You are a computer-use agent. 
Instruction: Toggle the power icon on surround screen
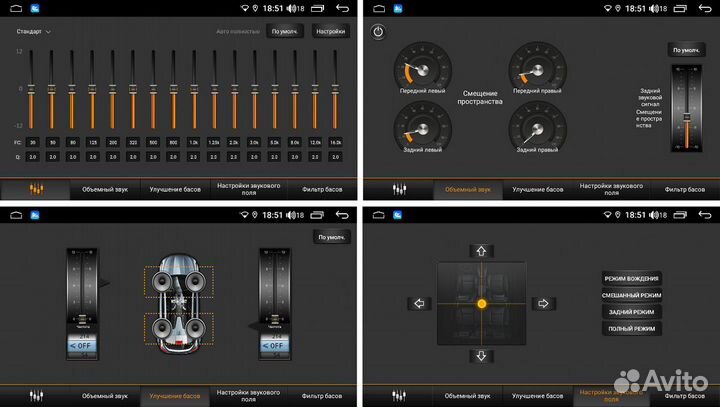[378, 32]
